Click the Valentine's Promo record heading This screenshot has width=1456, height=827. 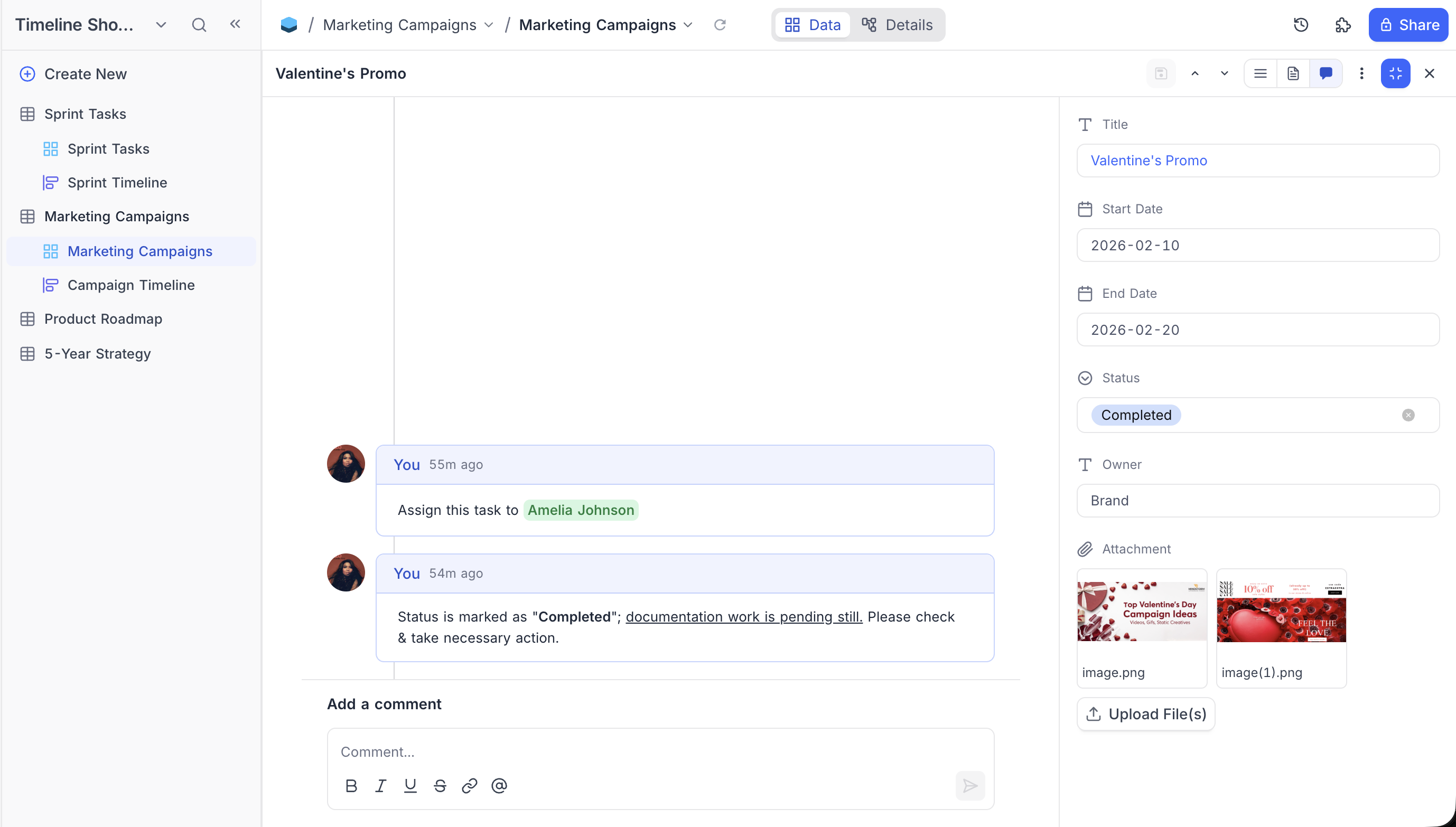pyautogui.click(x=341, y=74)
